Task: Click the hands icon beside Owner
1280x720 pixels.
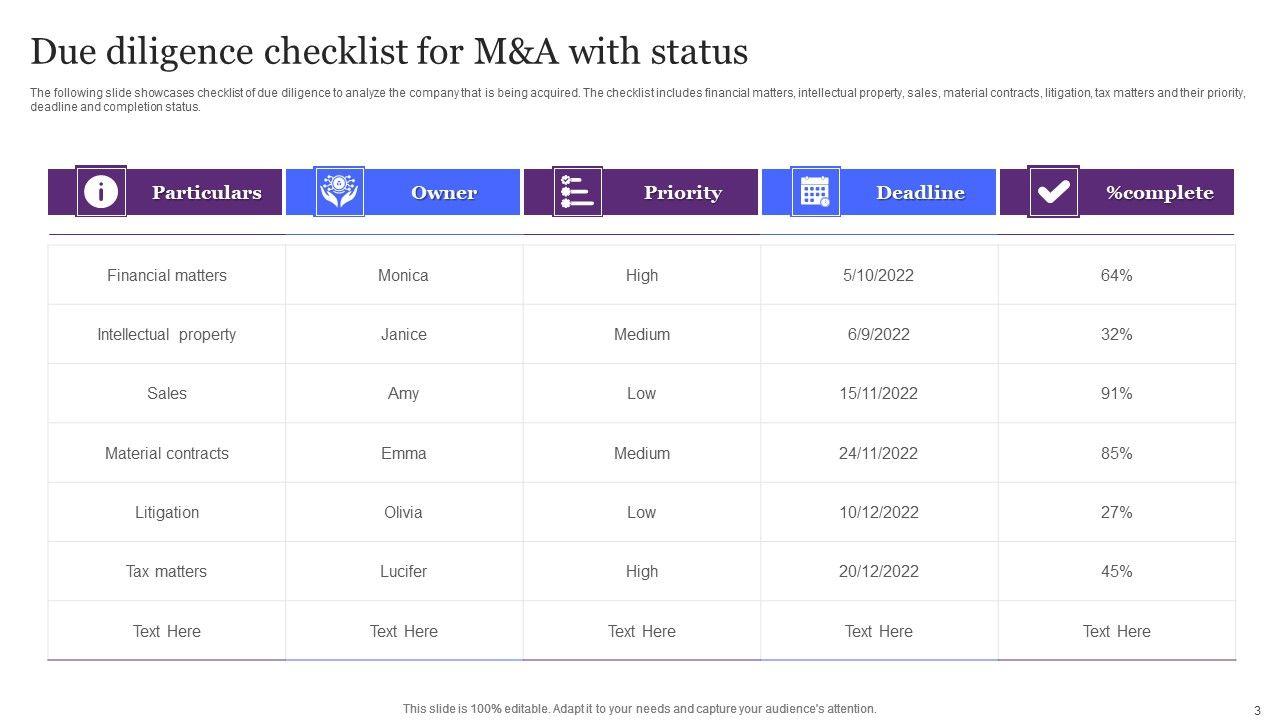Action: click(x=339, y=191)
